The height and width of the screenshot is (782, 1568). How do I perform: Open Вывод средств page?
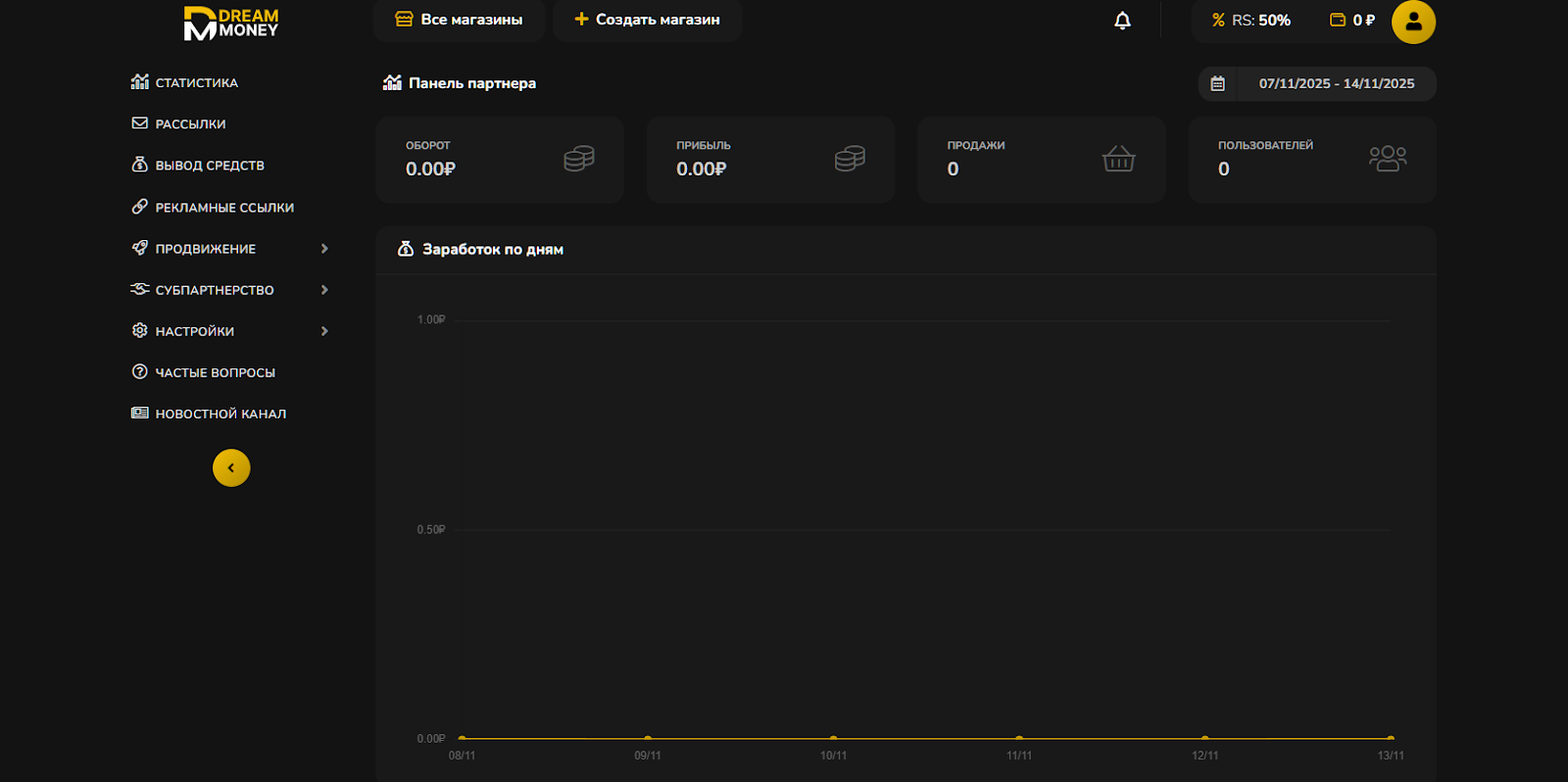(x=209, y=166)
